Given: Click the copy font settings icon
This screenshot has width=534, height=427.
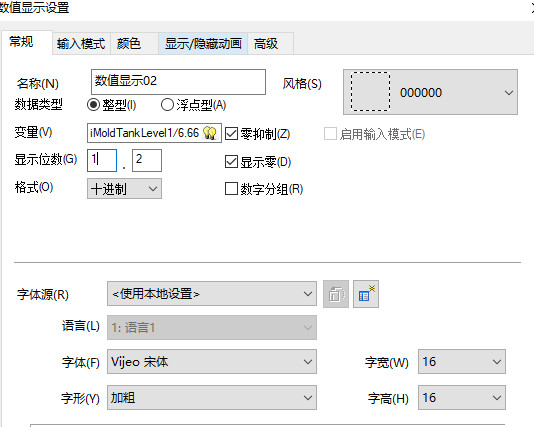Looking at the screenshot, I should [x=336, y=294].
